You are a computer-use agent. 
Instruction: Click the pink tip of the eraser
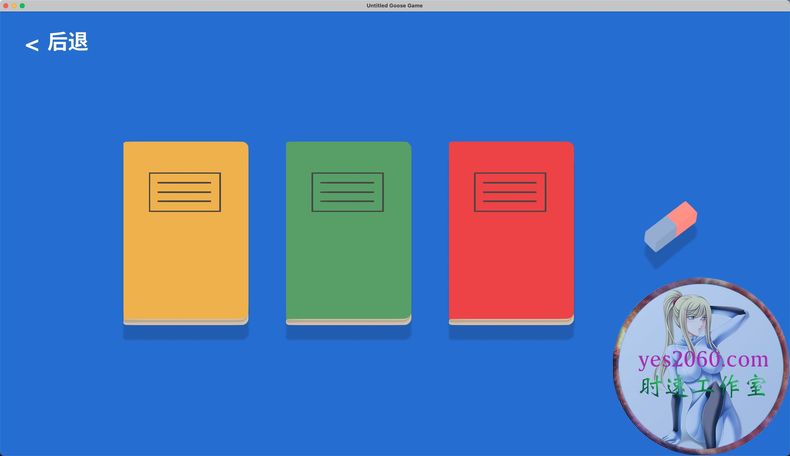682,214
